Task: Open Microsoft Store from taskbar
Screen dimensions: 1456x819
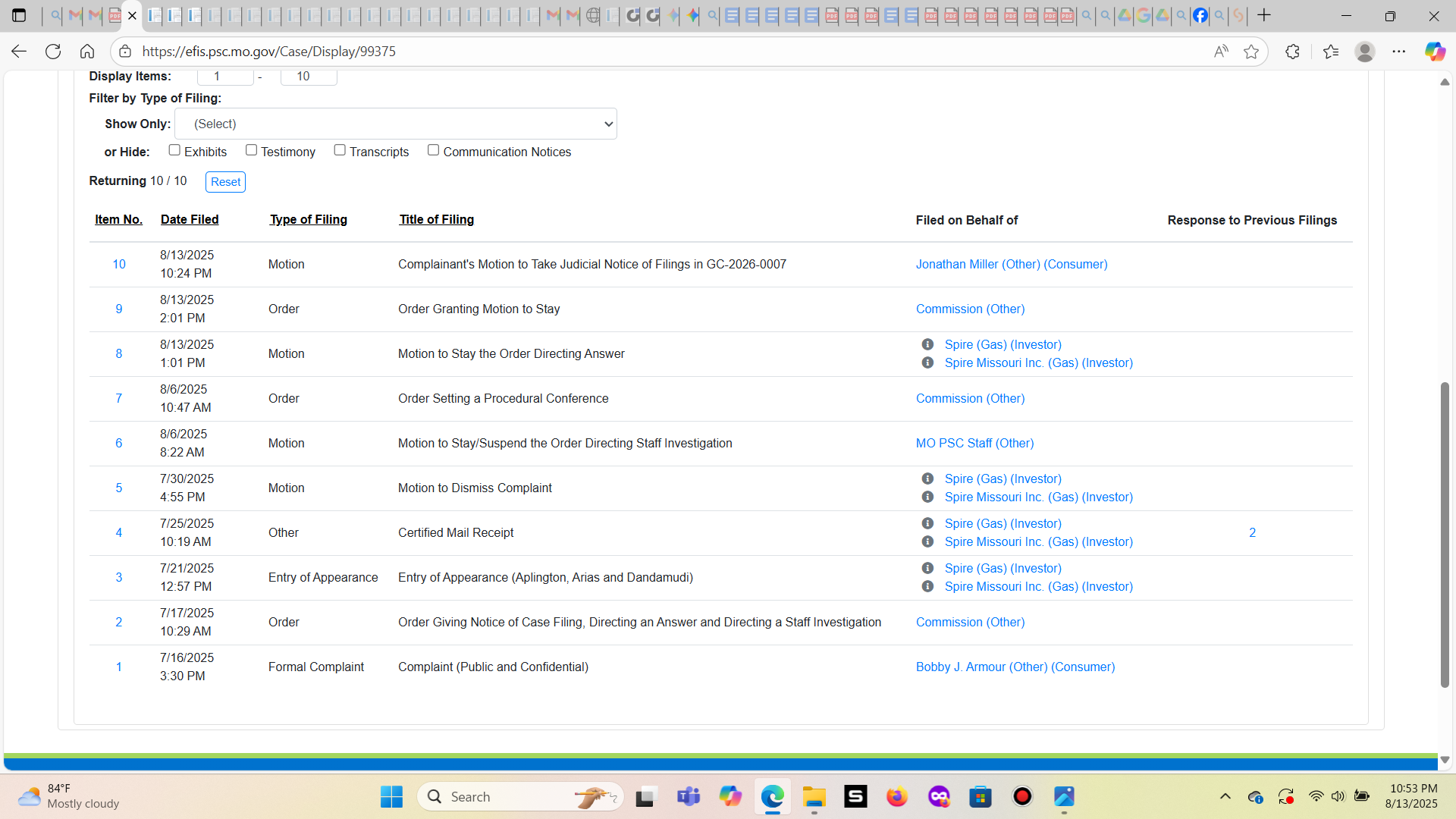Action: click(981, 796)
